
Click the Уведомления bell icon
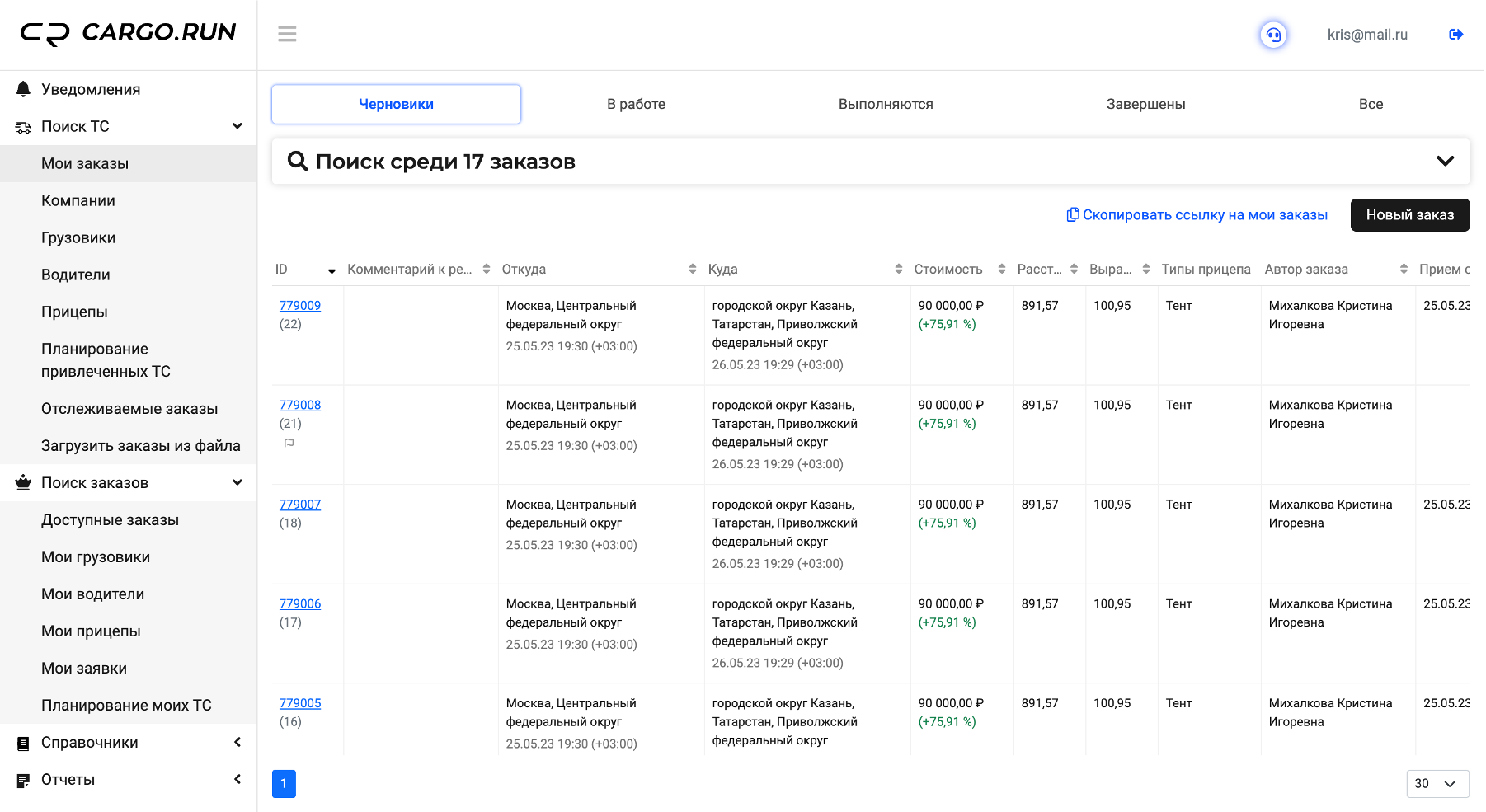click(23, 89)
